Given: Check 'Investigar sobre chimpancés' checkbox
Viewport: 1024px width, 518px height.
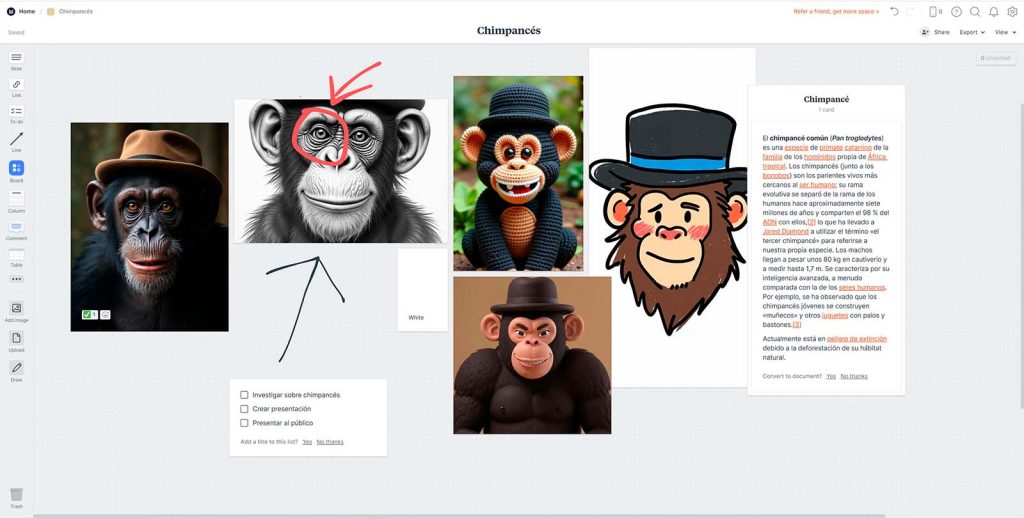Looking at the screenshot, I should [x=244, y=395].
